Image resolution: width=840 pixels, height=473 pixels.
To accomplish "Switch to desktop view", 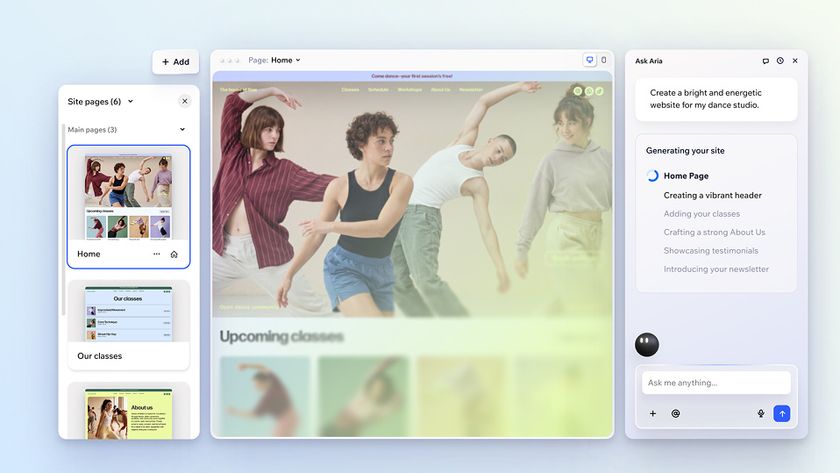I will tap(589, 60).
